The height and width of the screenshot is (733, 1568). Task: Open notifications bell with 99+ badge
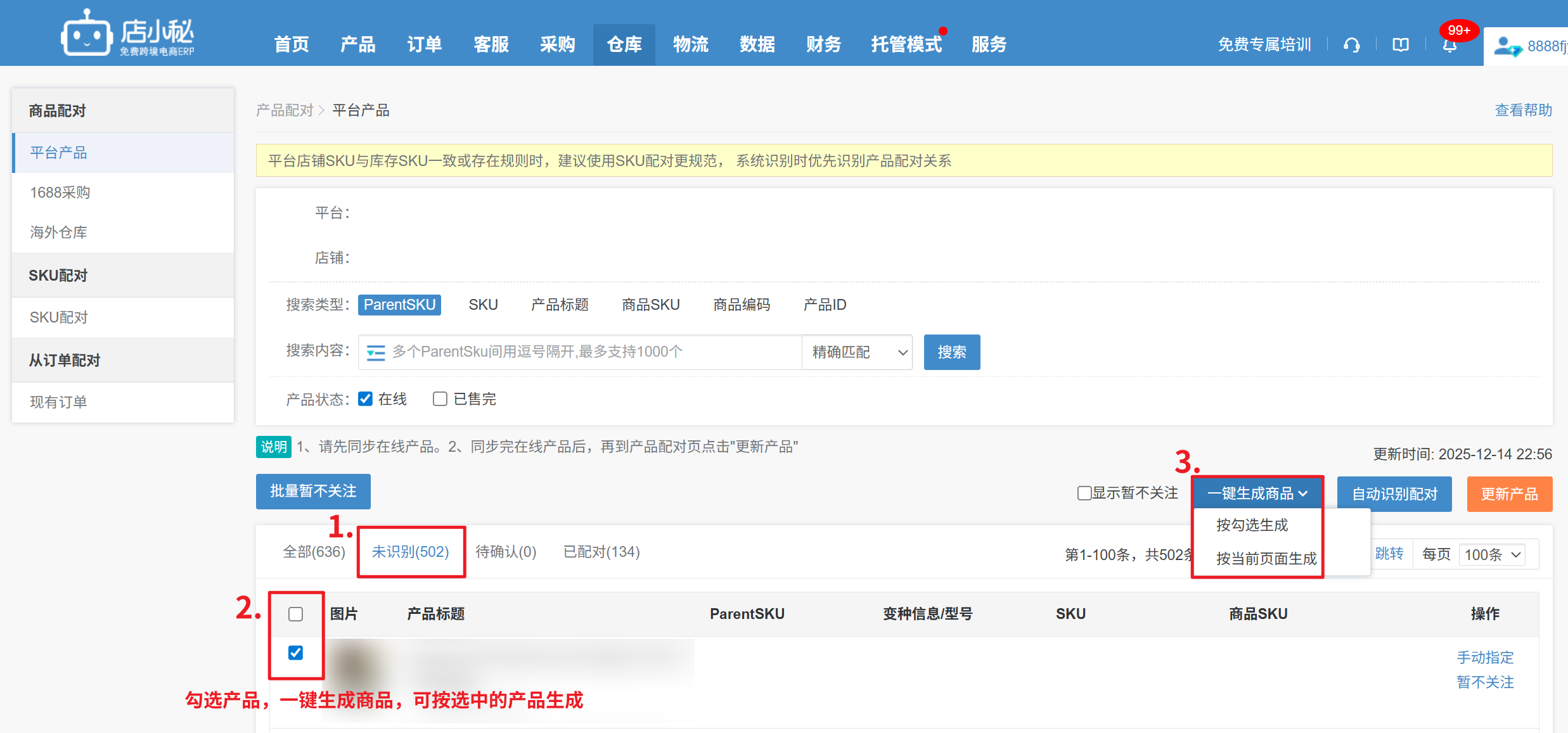coord(1449,45)
